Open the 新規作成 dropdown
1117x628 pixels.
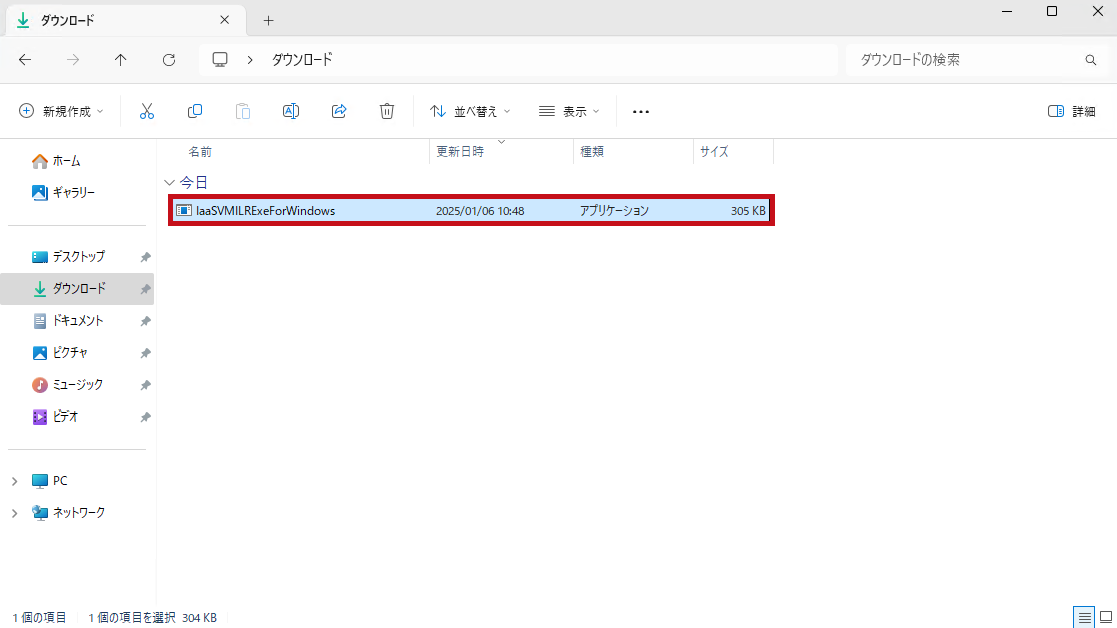tap(61, 111)
